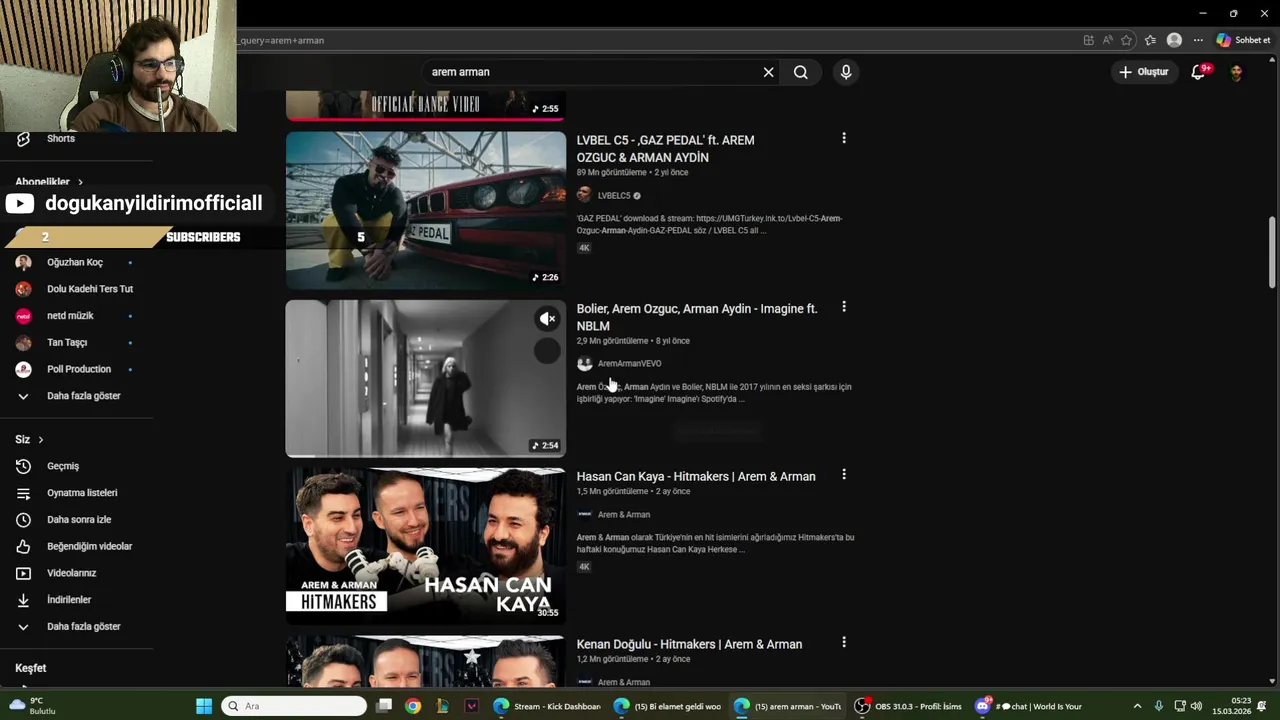The height and width of the screenshot is (720, 1280).
Task: Open the YouTube account avatar menu
Action: click(x=1237, y=72)
